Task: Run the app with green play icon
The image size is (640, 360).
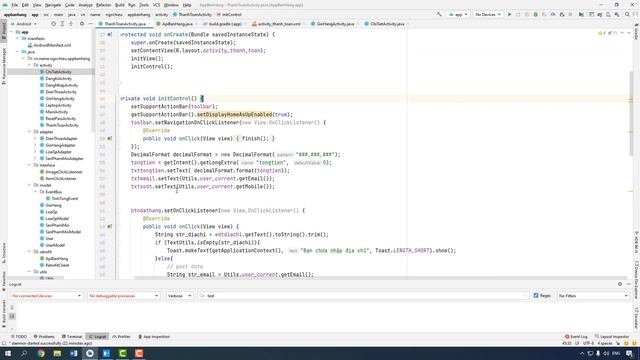Action: coord(509,14)
